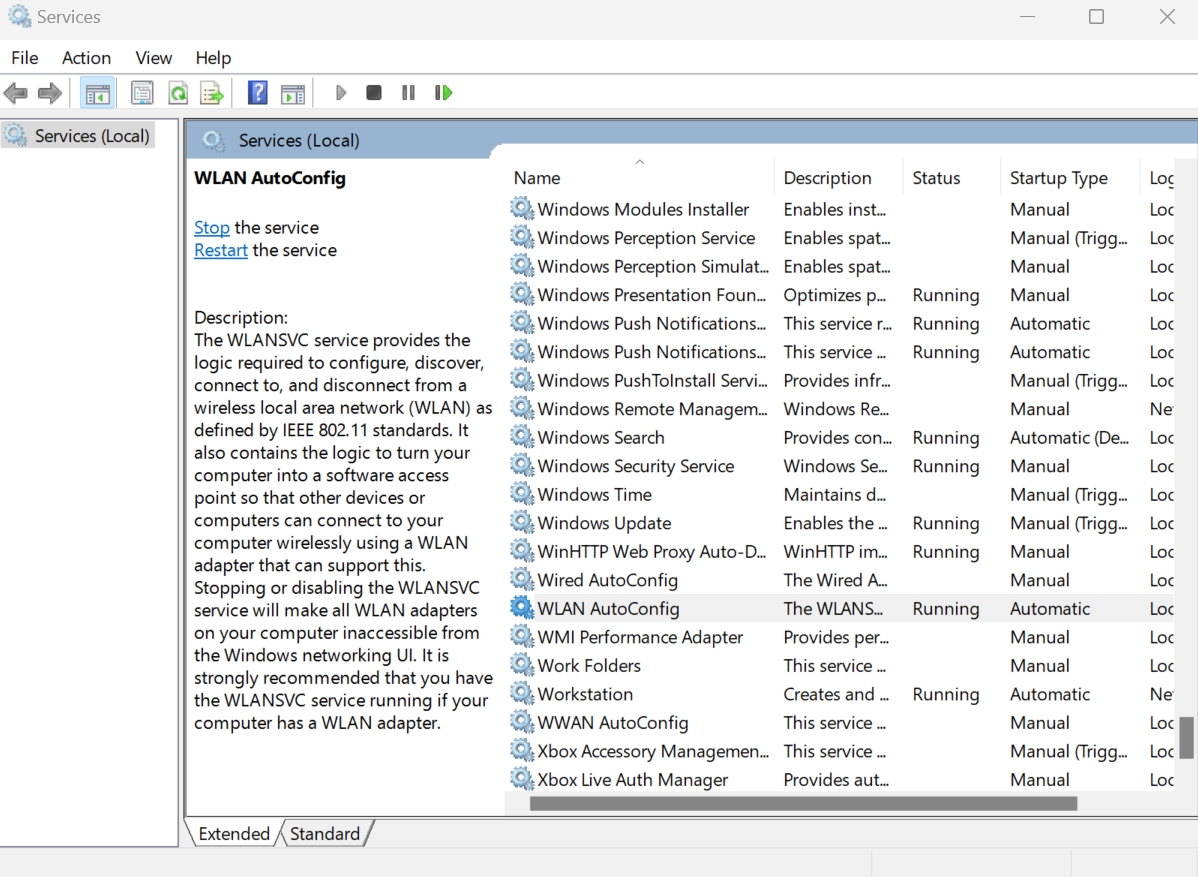Open the Properties dialog from the toolbar
Image resolution: width=1198 pixels, height=877 pixels.
pyautogui.click(x=142, y=92)
